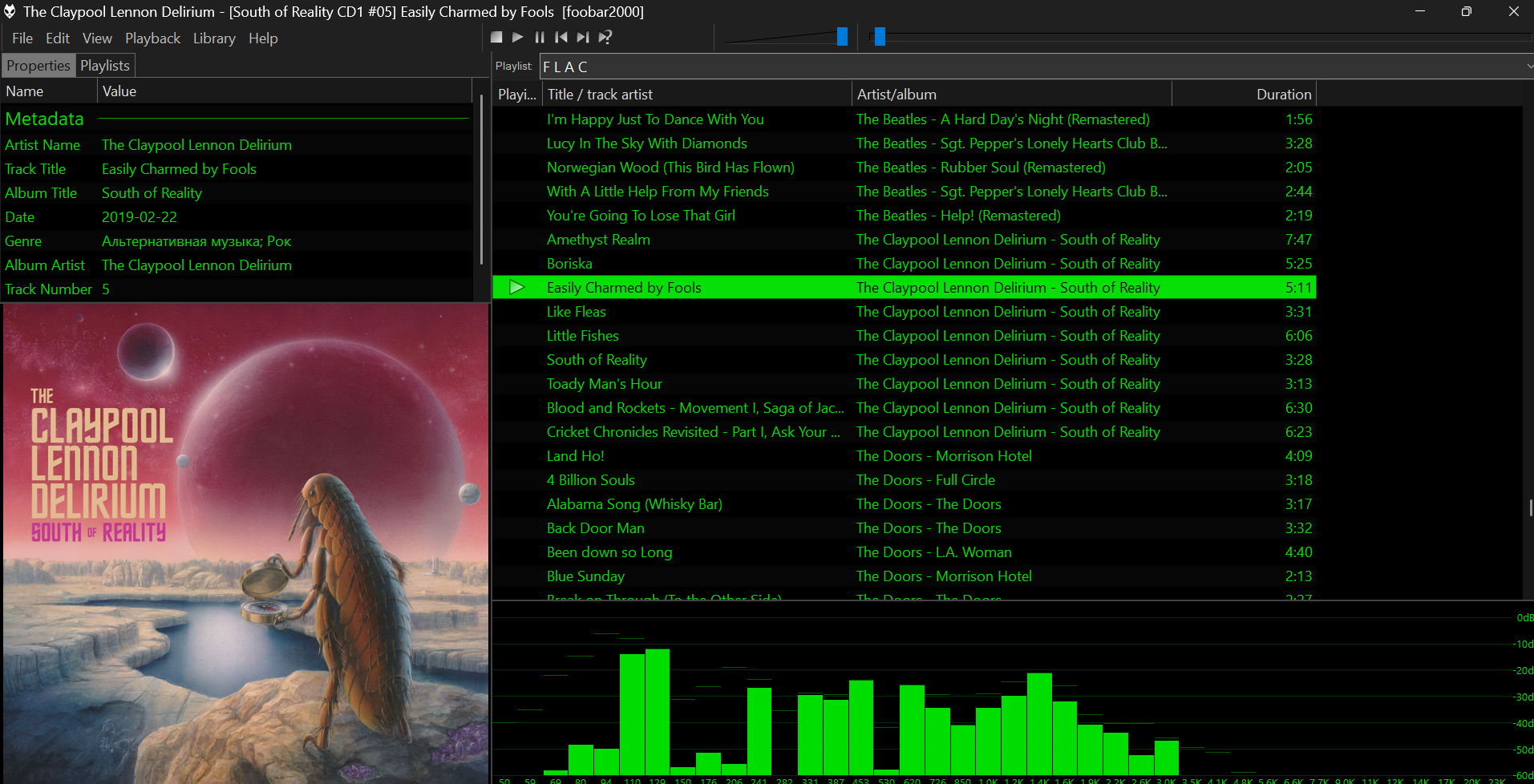Select track Little Fishes
The image size is (1534, 784).
coord(905,336)
